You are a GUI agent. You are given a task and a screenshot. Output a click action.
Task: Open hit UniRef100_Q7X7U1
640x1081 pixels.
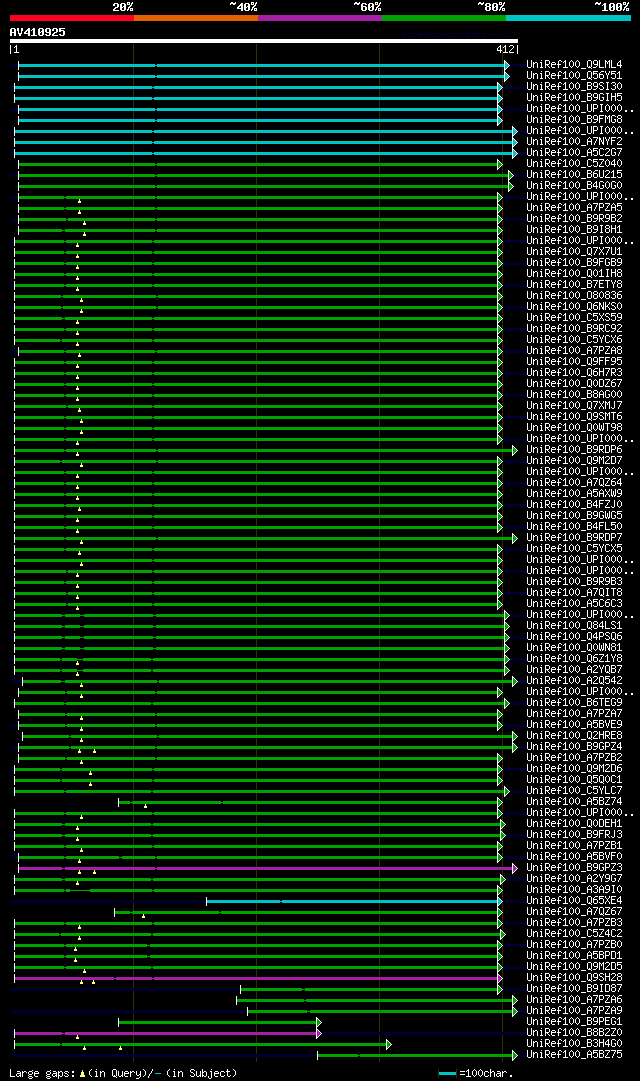(574, 252)
